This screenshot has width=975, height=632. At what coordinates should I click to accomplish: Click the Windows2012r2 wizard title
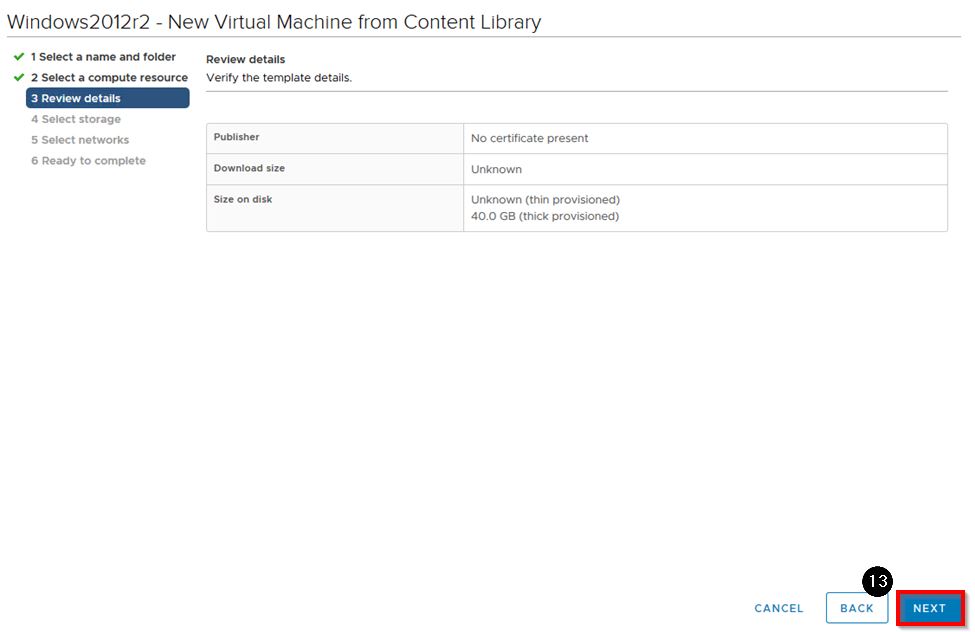(x=274, y=22)
